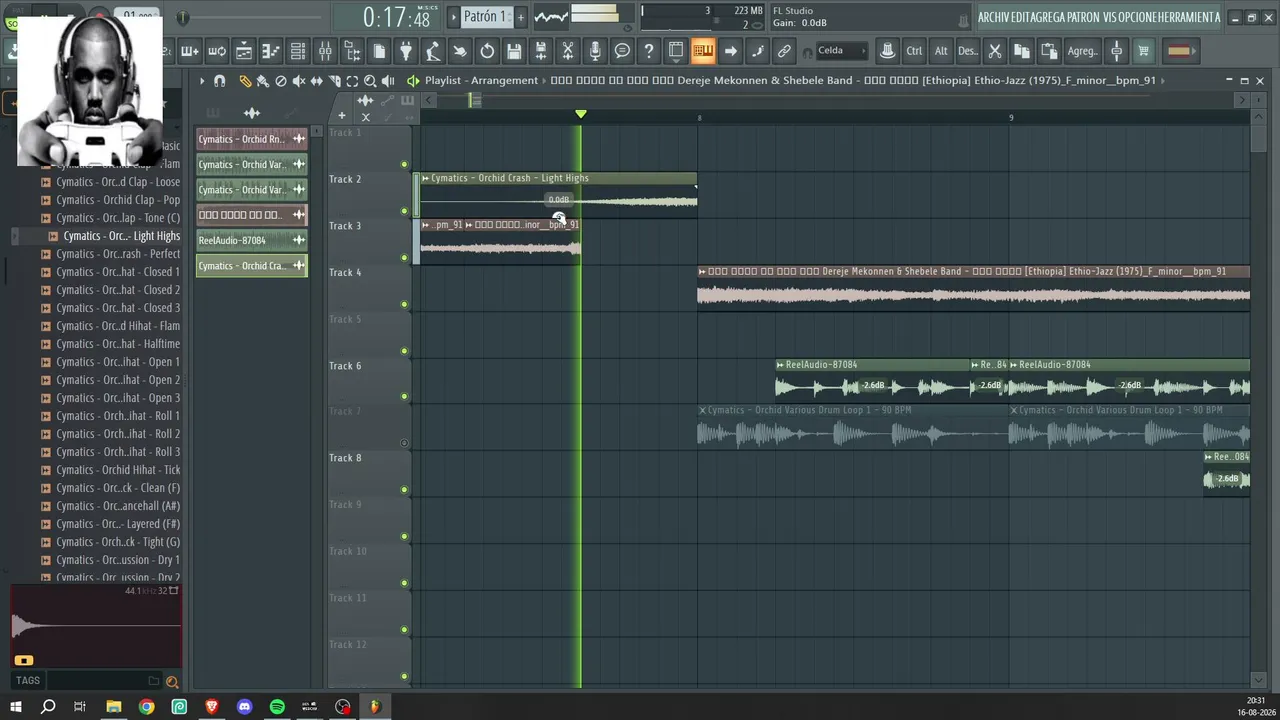Mute Track 2 using its green light

tap(404, 211)
